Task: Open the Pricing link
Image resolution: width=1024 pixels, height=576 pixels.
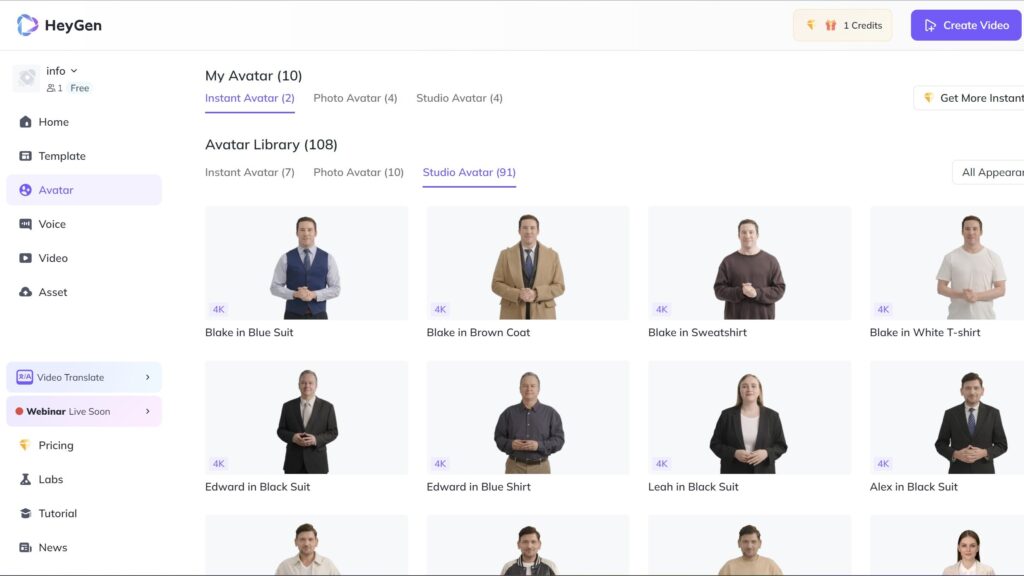Action: 56,445
